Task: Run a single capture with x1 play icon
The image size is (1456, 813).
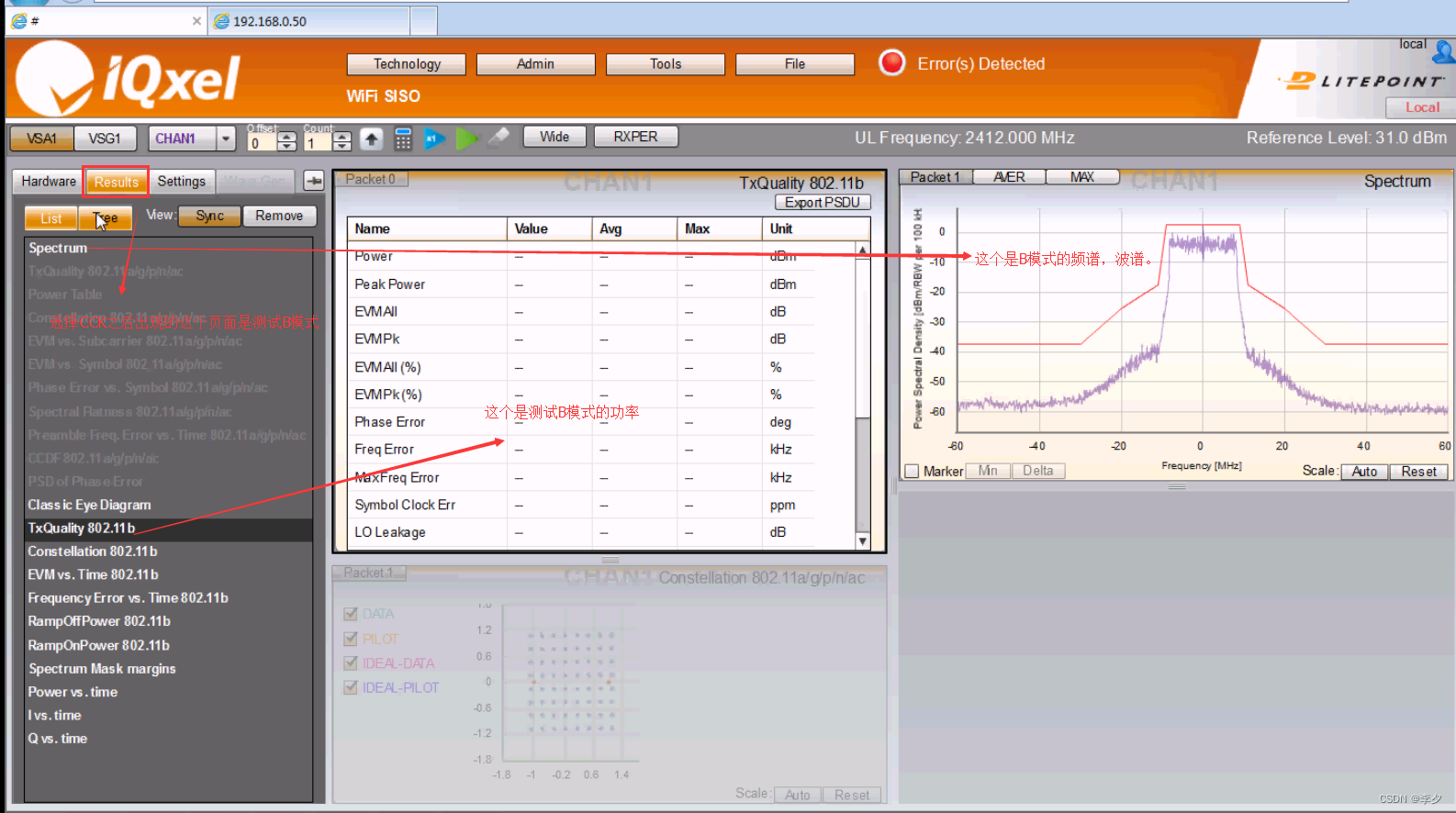Action: point(434,139)
